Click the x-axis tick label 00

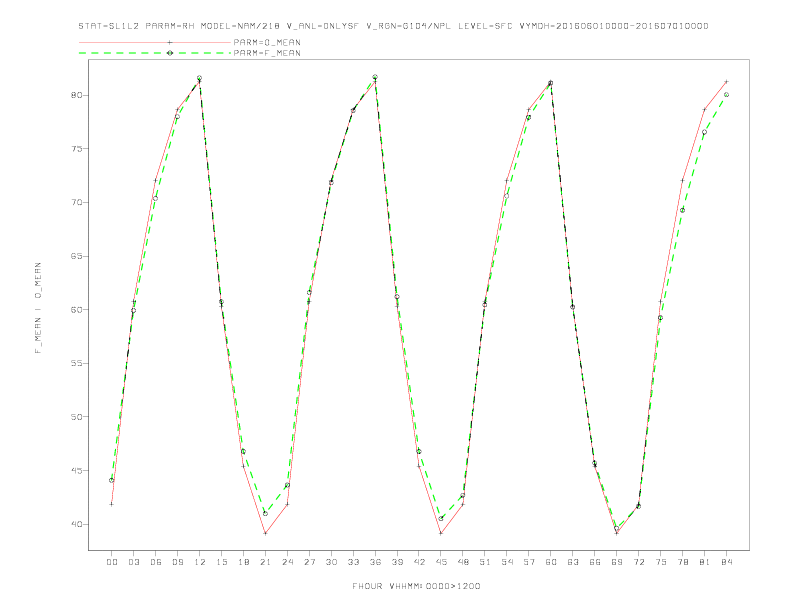click(112, 562)
